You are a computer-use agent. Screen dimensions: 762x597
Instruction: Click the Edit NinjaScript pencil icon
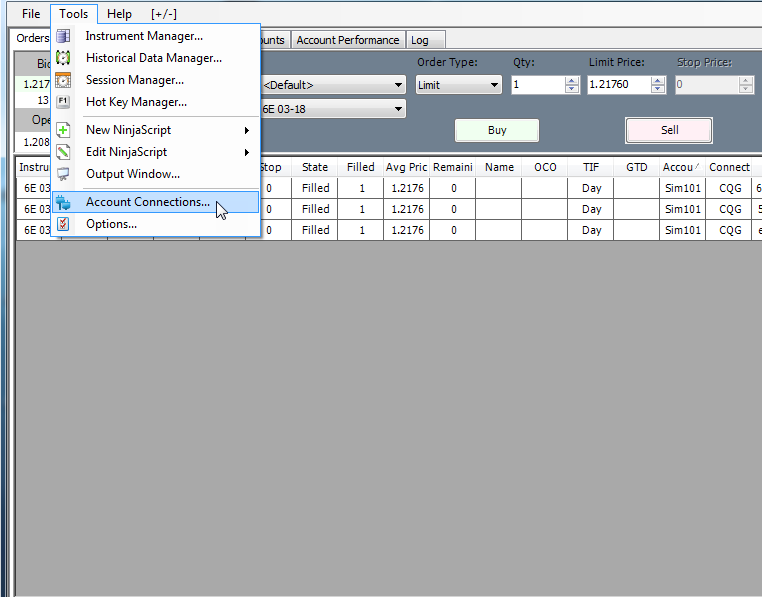pyautogui.click(x=63, y=152)
